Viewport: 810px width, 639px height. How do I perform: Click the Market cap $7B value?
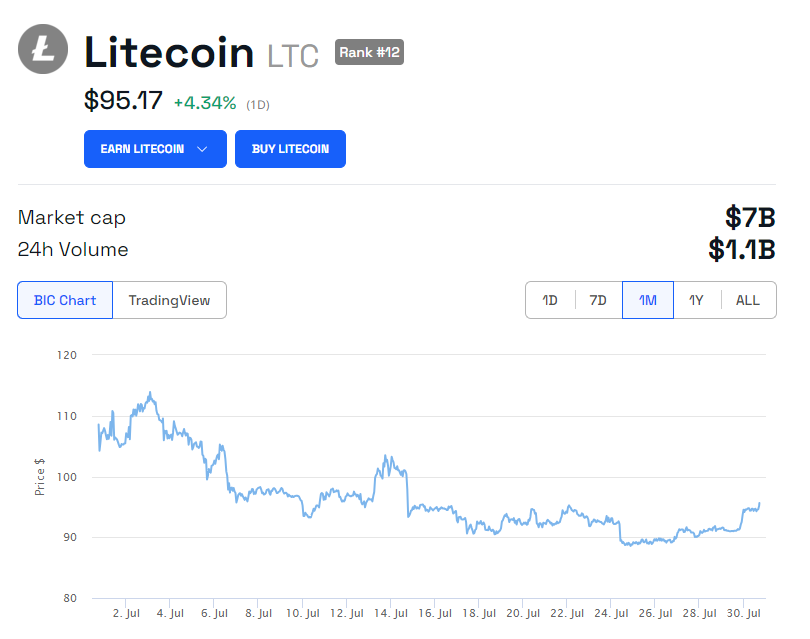(750, 217)
